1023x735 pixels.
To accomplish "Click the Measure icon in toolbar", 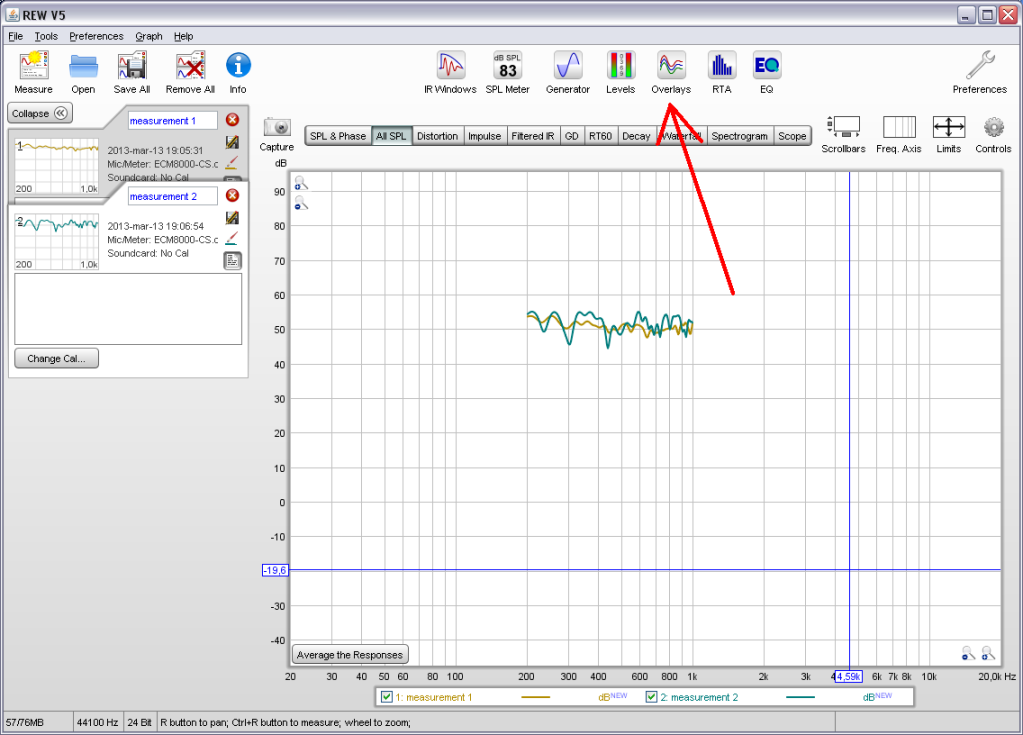I will pos(33,67).
